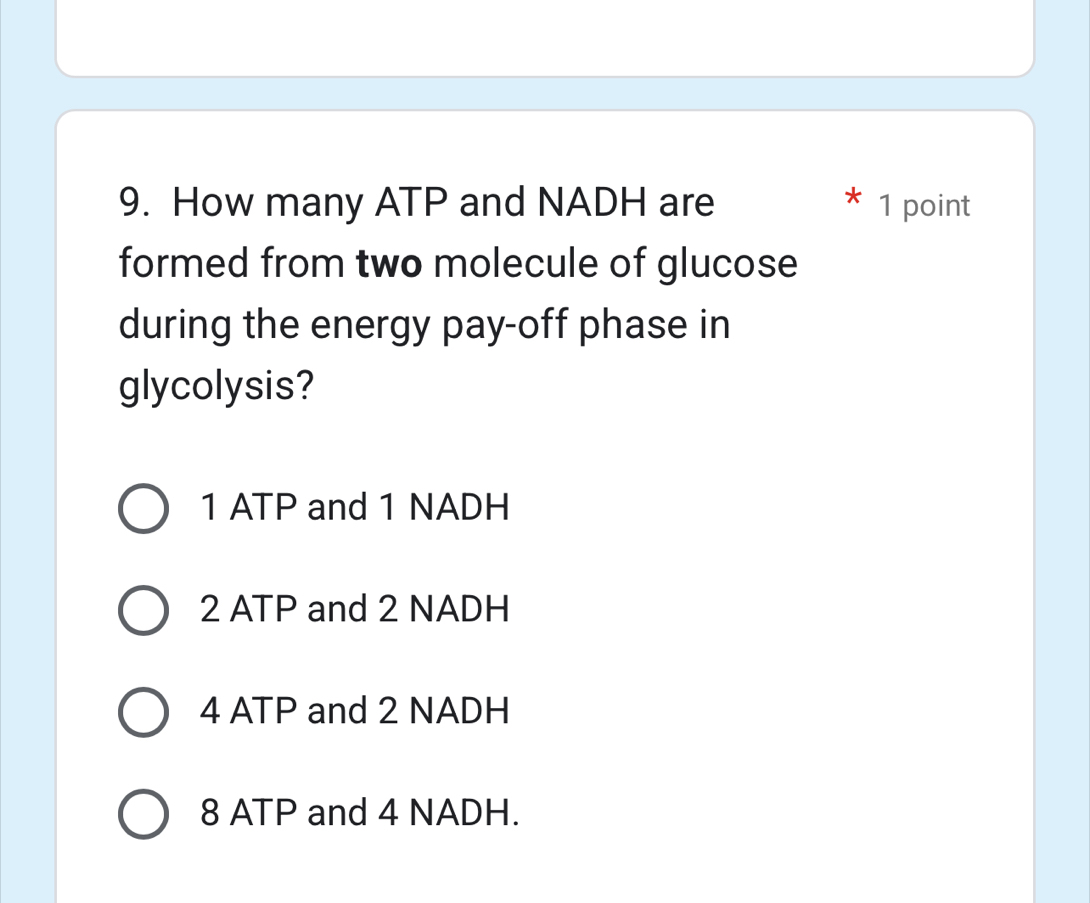Click the bolded word "two" in the question
This screenshot has height=903, width=1090.
(386, 264)
